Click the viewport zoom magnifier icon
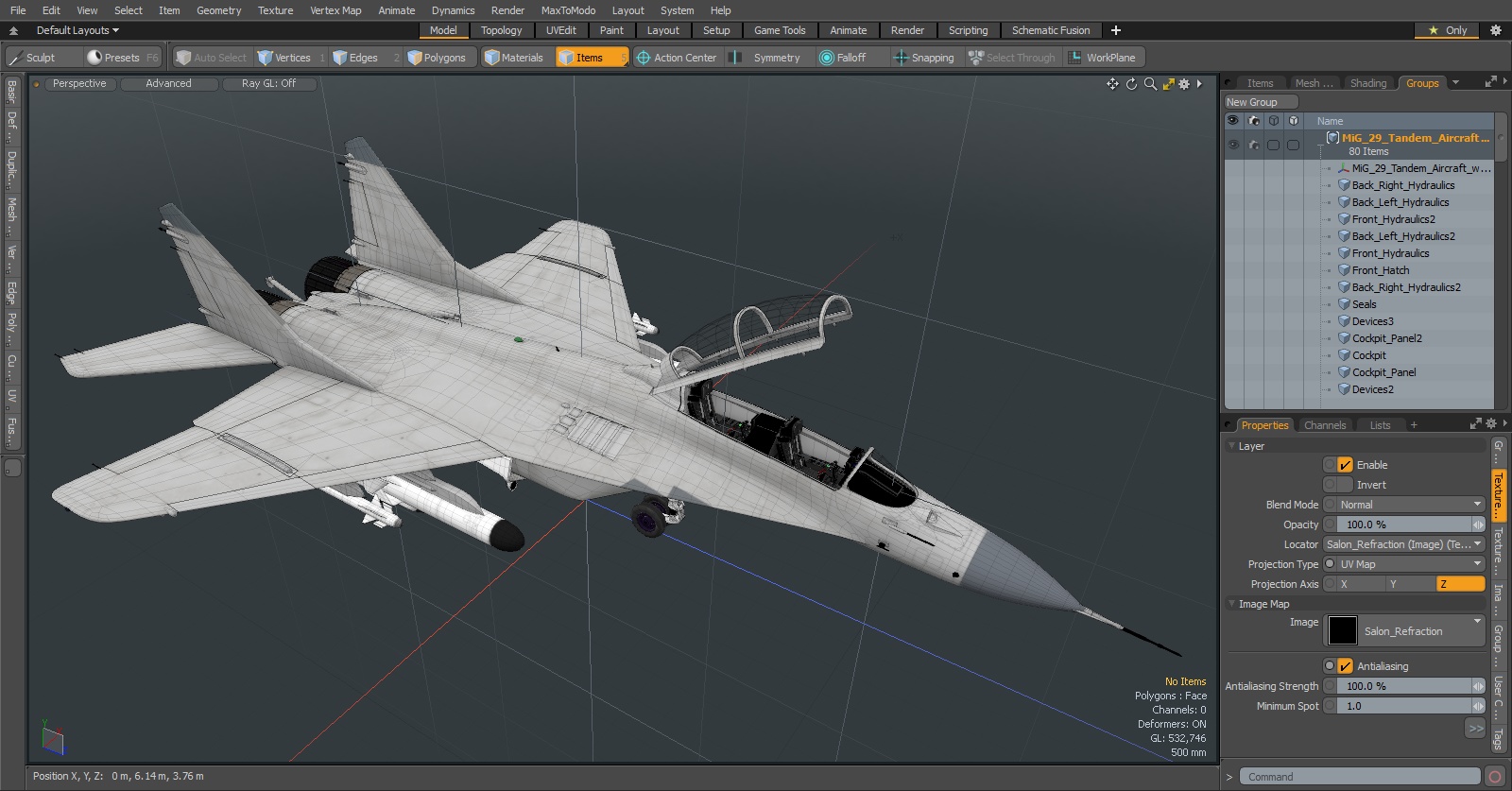Viewport: 1512px width, 791px height. [x=1150, y=84]
